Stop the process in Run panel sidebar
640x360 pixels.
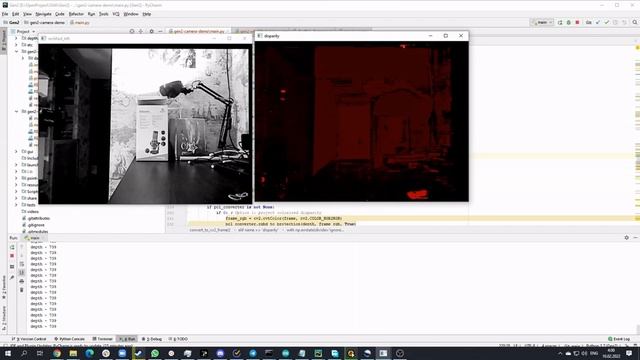coord(12,256)
